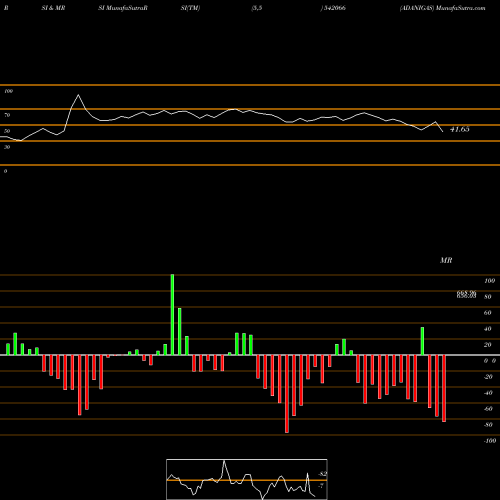Click the 41.65 RSI value label
This screenshot has width=500, height=500.
pyautogui.click(x=460, y=129)
